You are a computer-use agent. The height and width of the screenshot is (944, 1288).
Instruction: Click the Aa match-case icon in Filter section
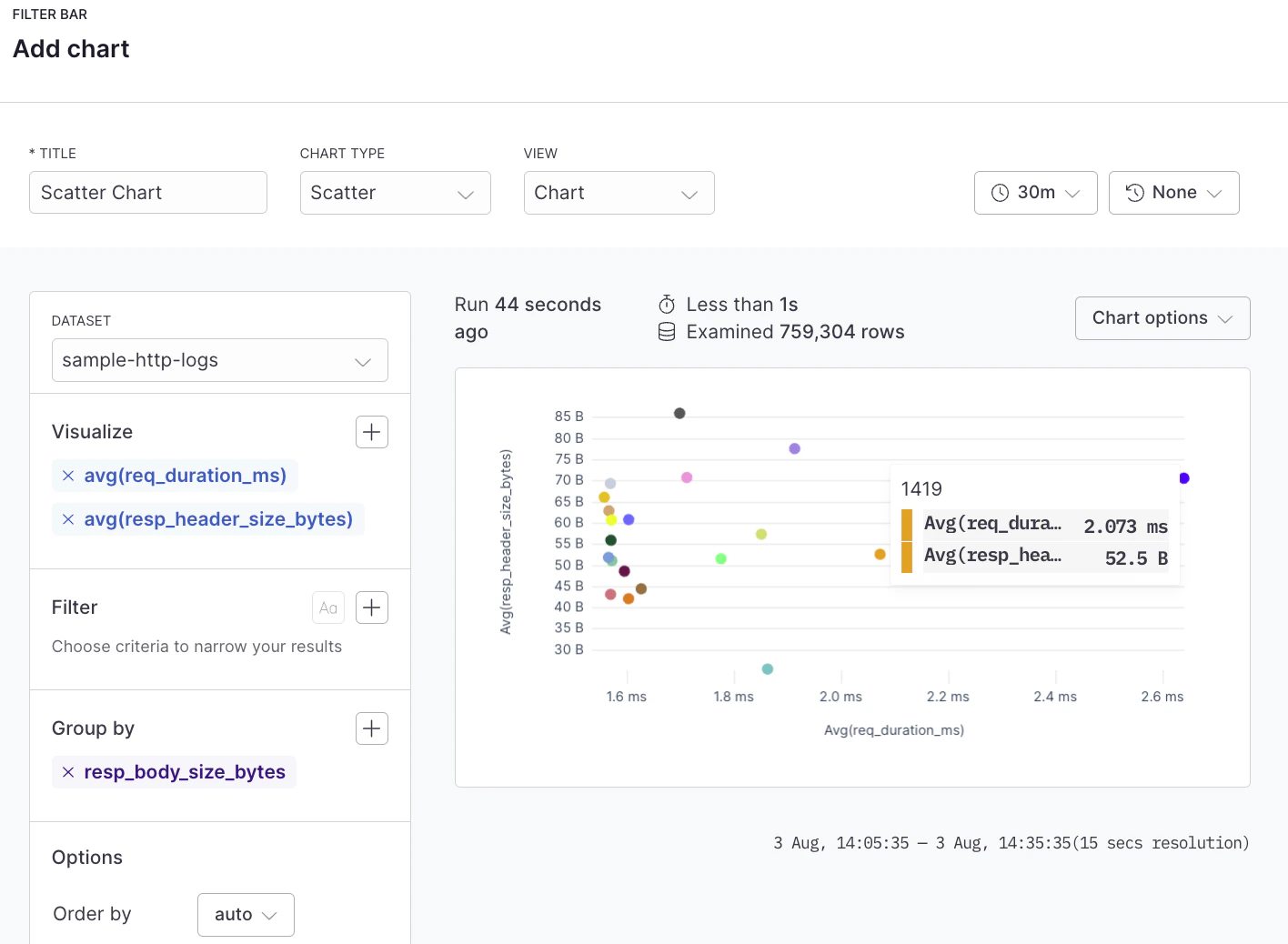327,608
